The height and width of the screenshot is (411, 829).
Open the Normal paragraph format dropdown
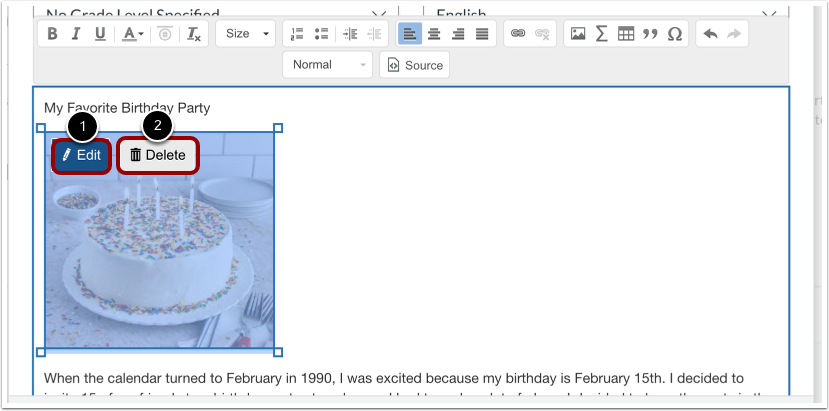327,65
